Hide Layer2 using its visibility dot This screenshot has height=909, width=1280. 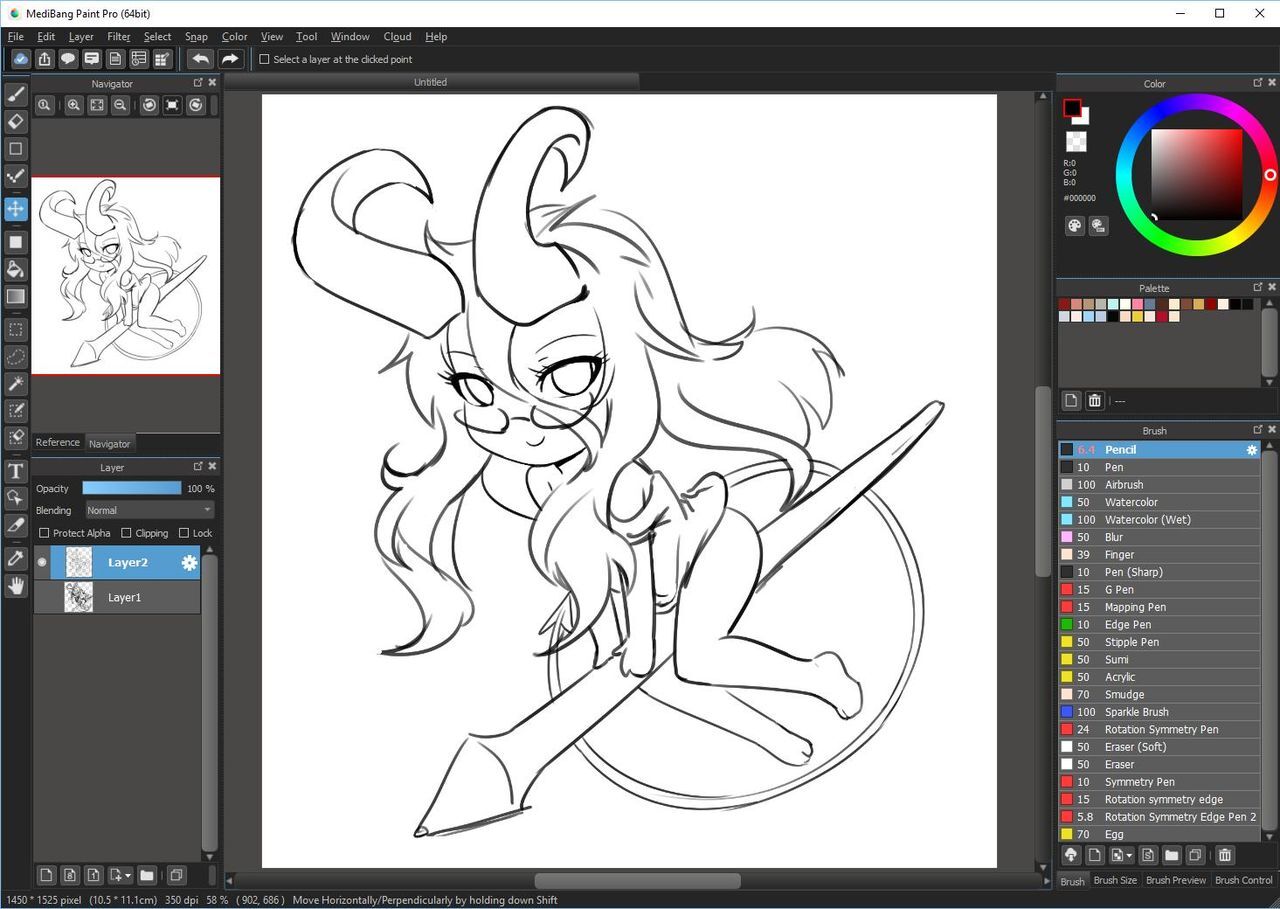coord(42,563)
